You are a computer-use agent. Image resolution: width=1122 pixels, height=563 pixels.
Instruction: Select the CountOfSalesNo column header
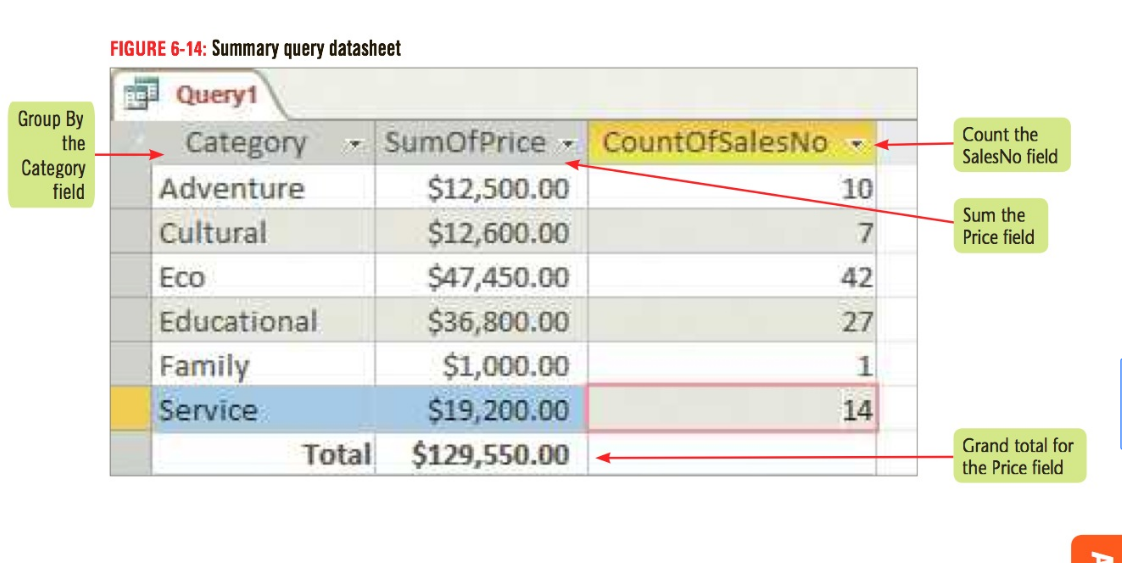pyautogui.click(x=732, y=143)
